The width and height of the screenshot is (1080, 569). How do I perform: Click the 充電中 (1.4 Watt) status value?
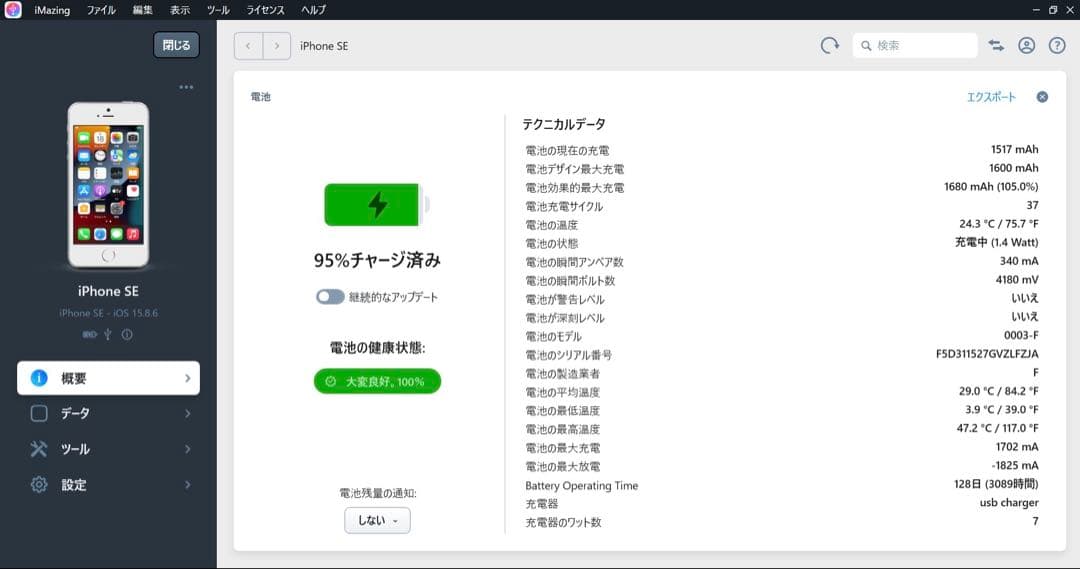(x=997, y=242)
